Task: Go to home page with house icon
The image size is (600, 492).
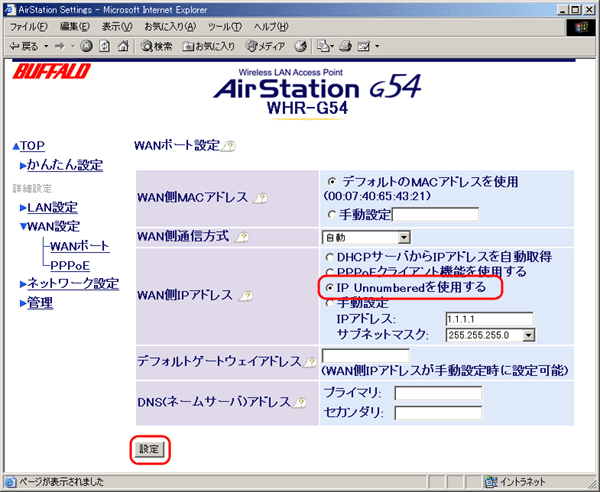Action: point(123,47)
